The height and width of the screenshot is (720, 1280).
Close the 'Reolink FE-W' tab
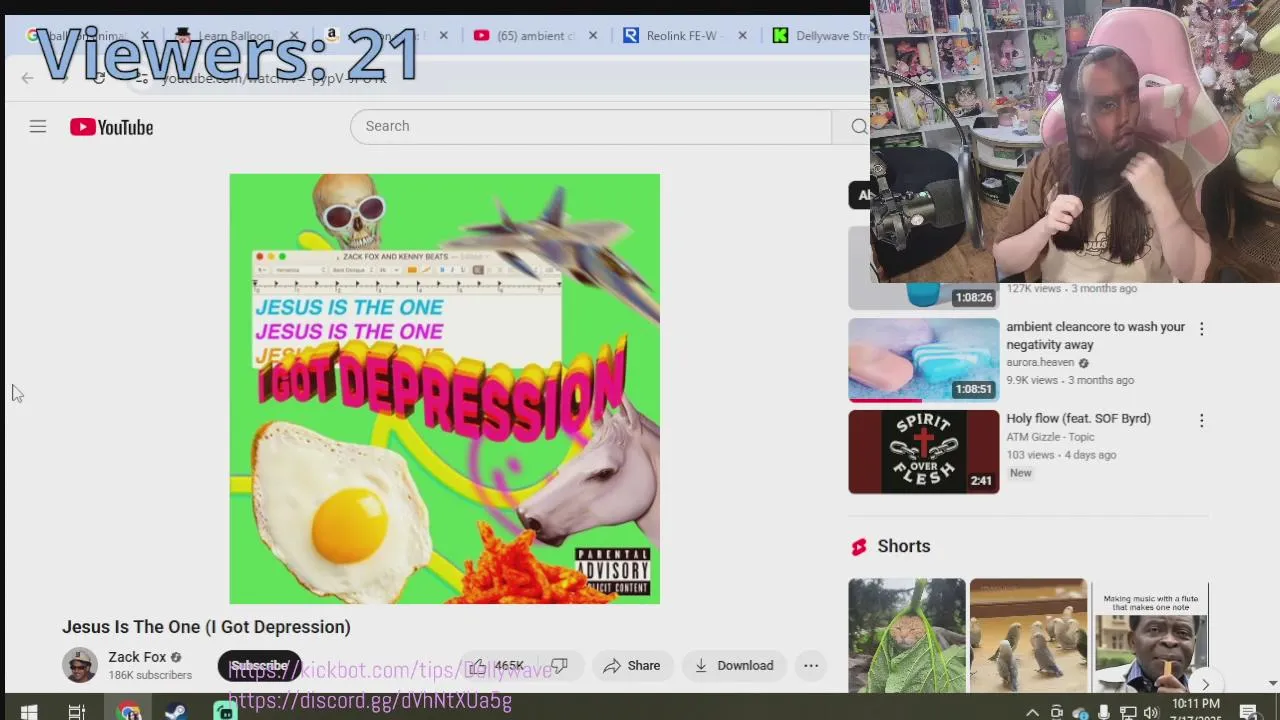(x=742, y=36)
